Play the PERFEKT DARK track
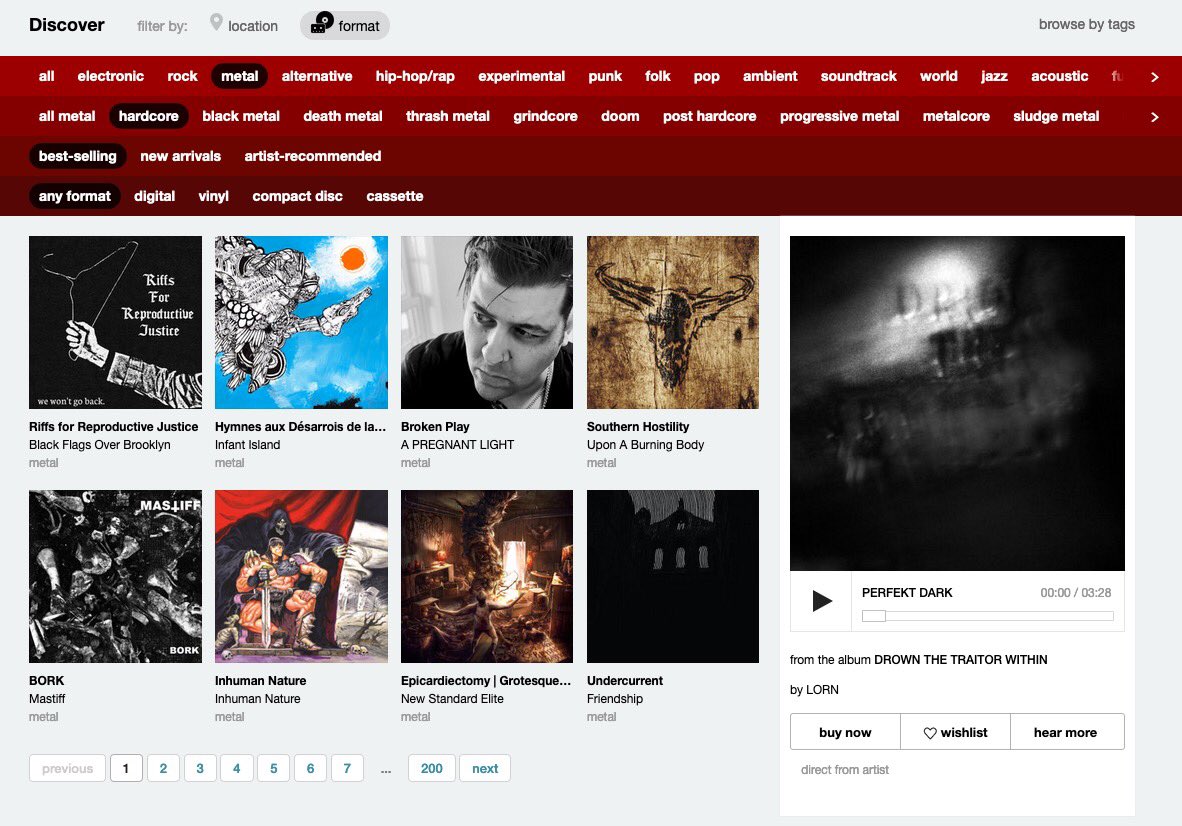 coord(822,601)
